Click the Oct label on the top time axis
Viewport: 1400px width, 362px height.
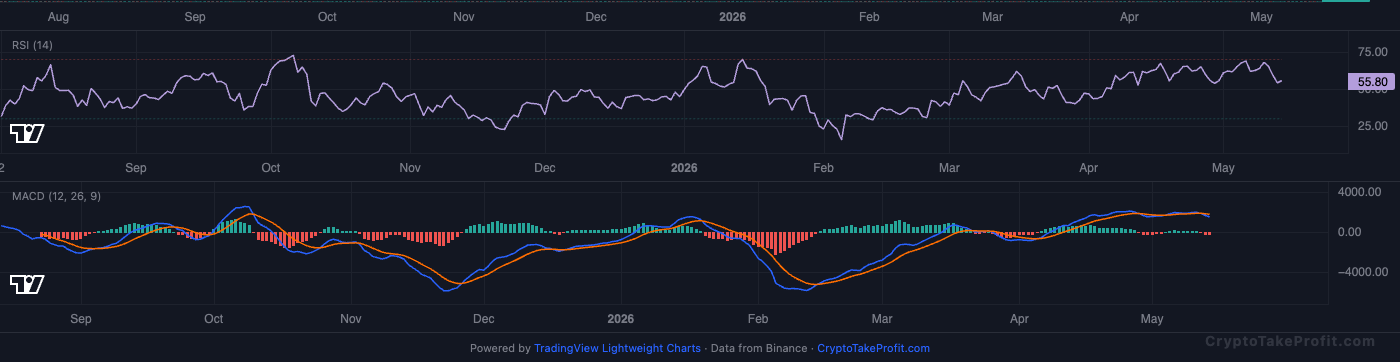pyautogui.click(x=327, y=17)
